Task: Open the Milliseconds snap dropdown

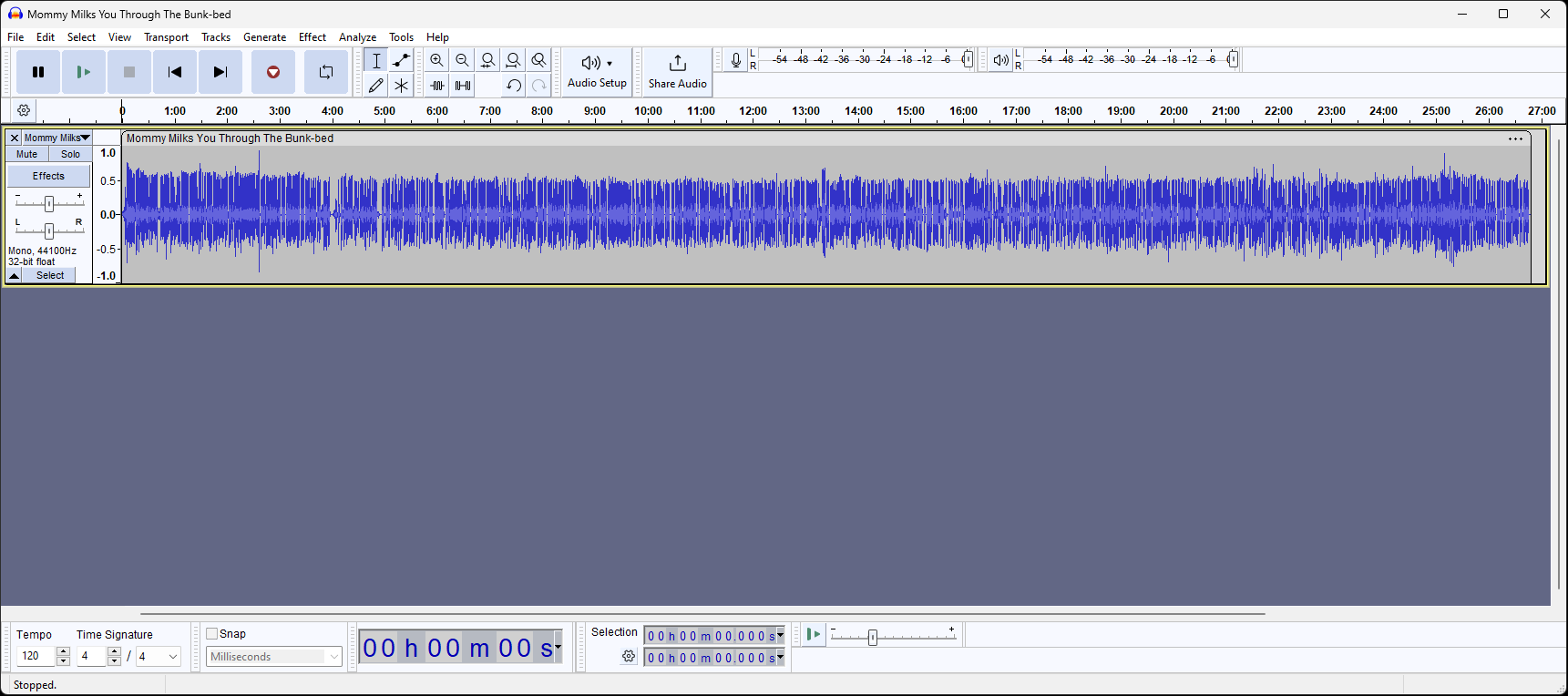Action: [274, 657]
